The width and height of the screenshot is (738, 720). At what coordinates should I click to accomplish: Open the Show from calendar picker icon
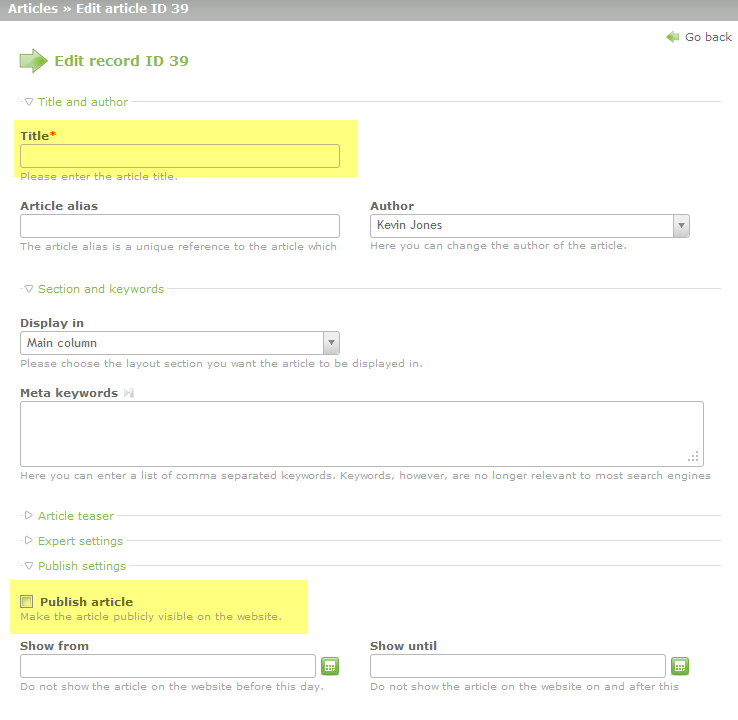click(330, 666)
